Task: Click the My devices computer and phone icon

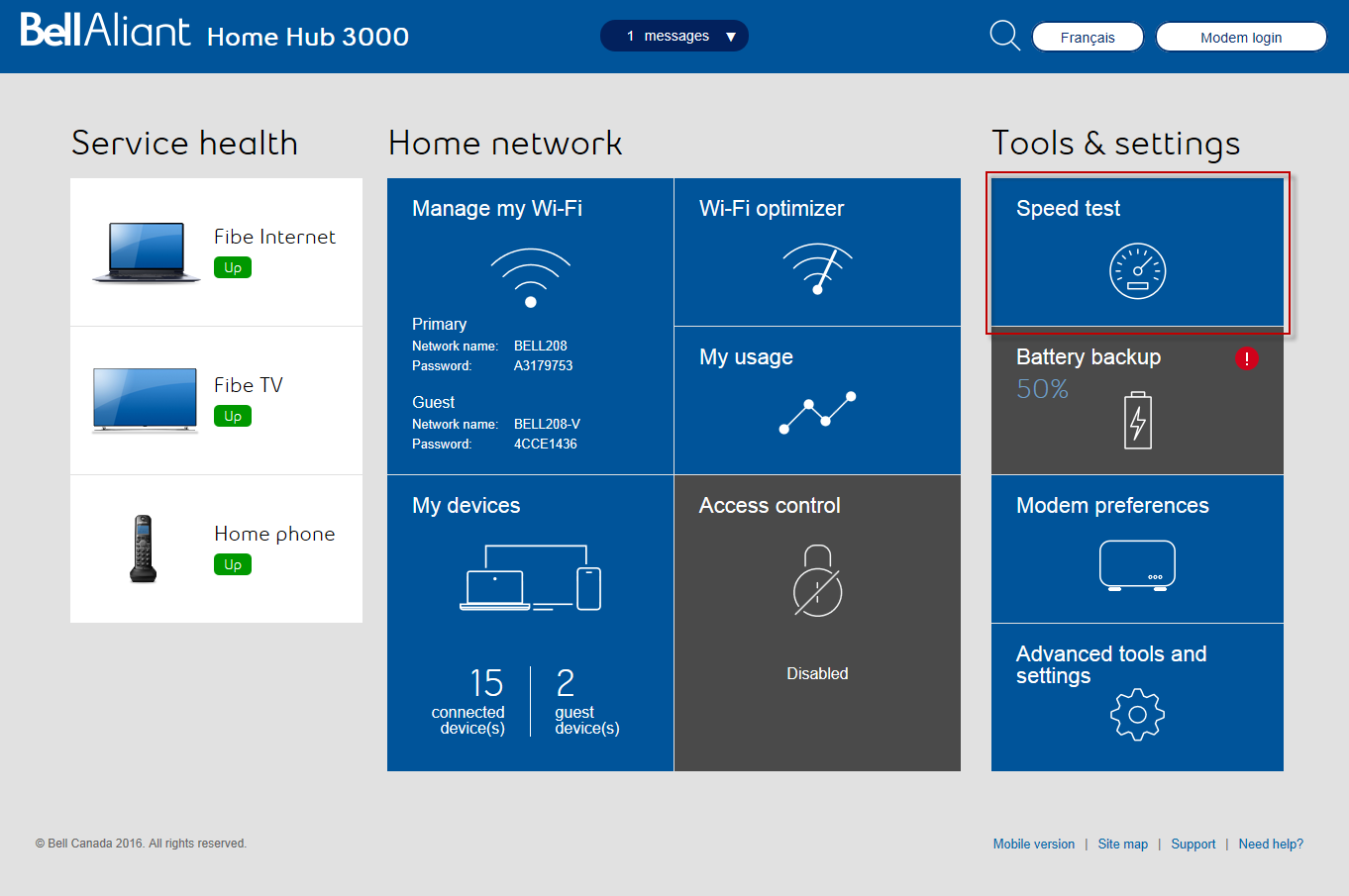Action: (530, 577)
